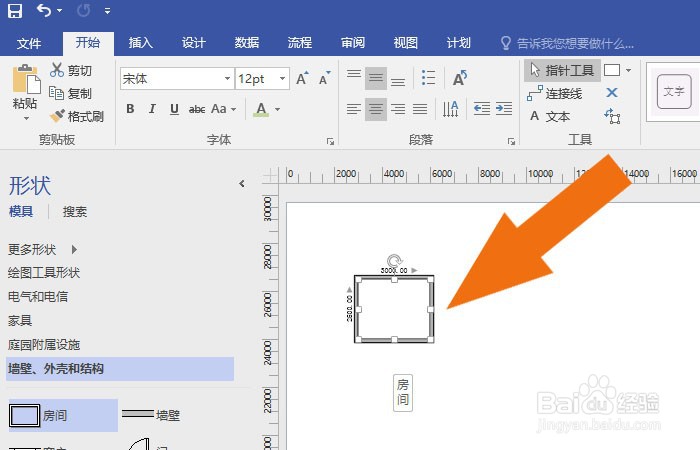
Task: Switch to the 插入 tab
Action: click(x=141, y=43)
